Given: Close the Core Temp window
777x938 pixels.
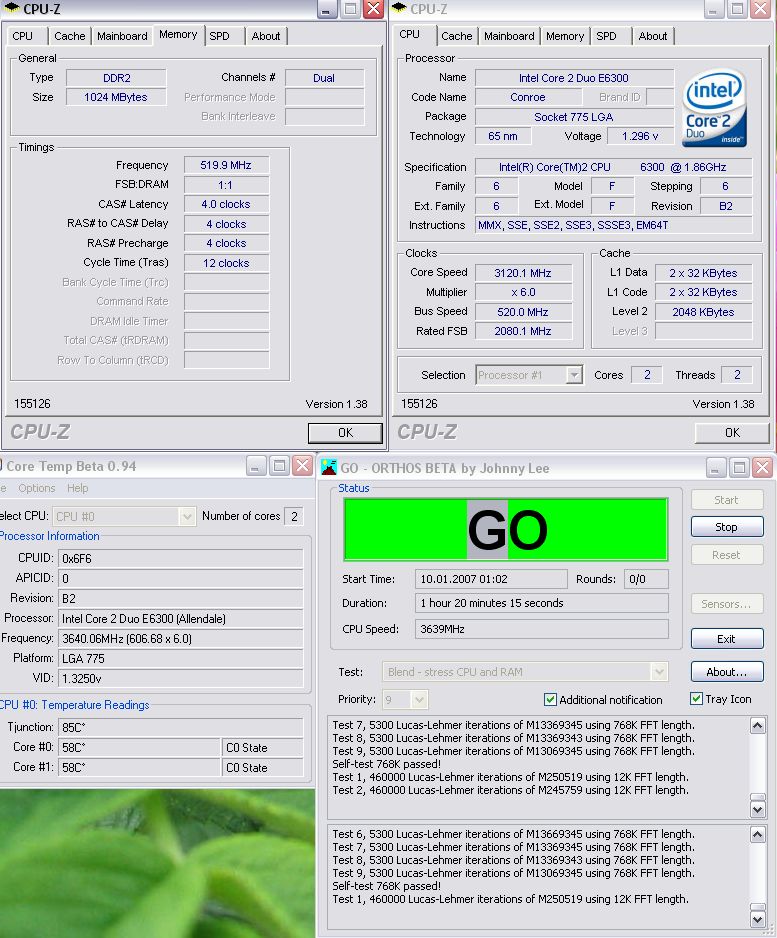Looking at the screenshot, I should click(303, 466).
